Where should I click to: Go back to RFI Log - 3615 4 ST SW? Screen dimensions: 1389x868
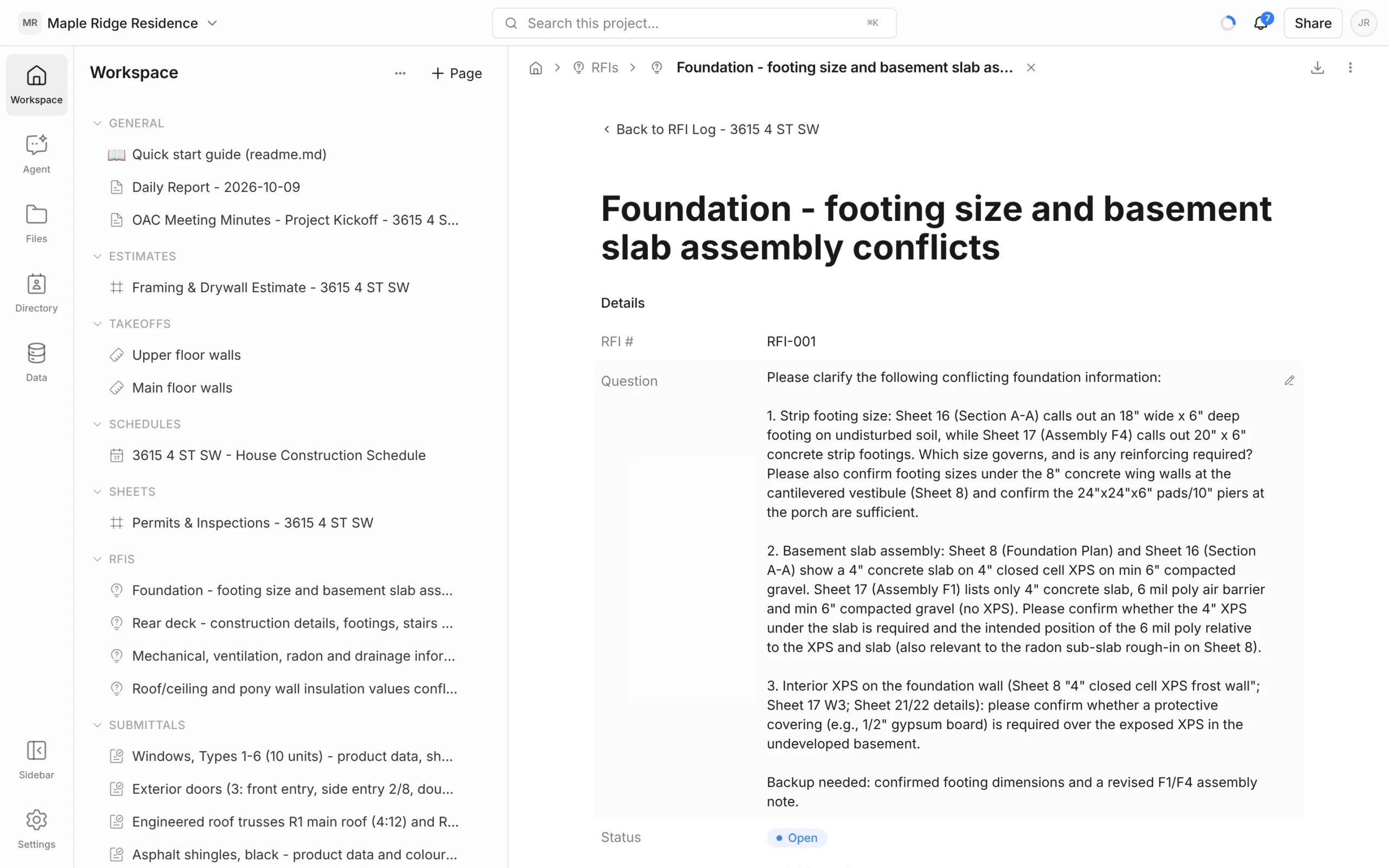tap(711, 129)
